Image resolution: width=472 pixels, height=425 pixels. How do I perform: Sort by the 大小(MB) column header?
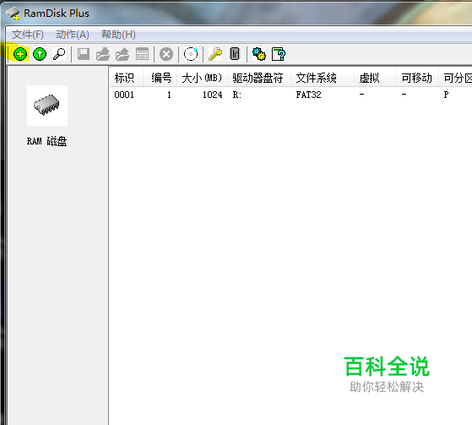[202, 78]
